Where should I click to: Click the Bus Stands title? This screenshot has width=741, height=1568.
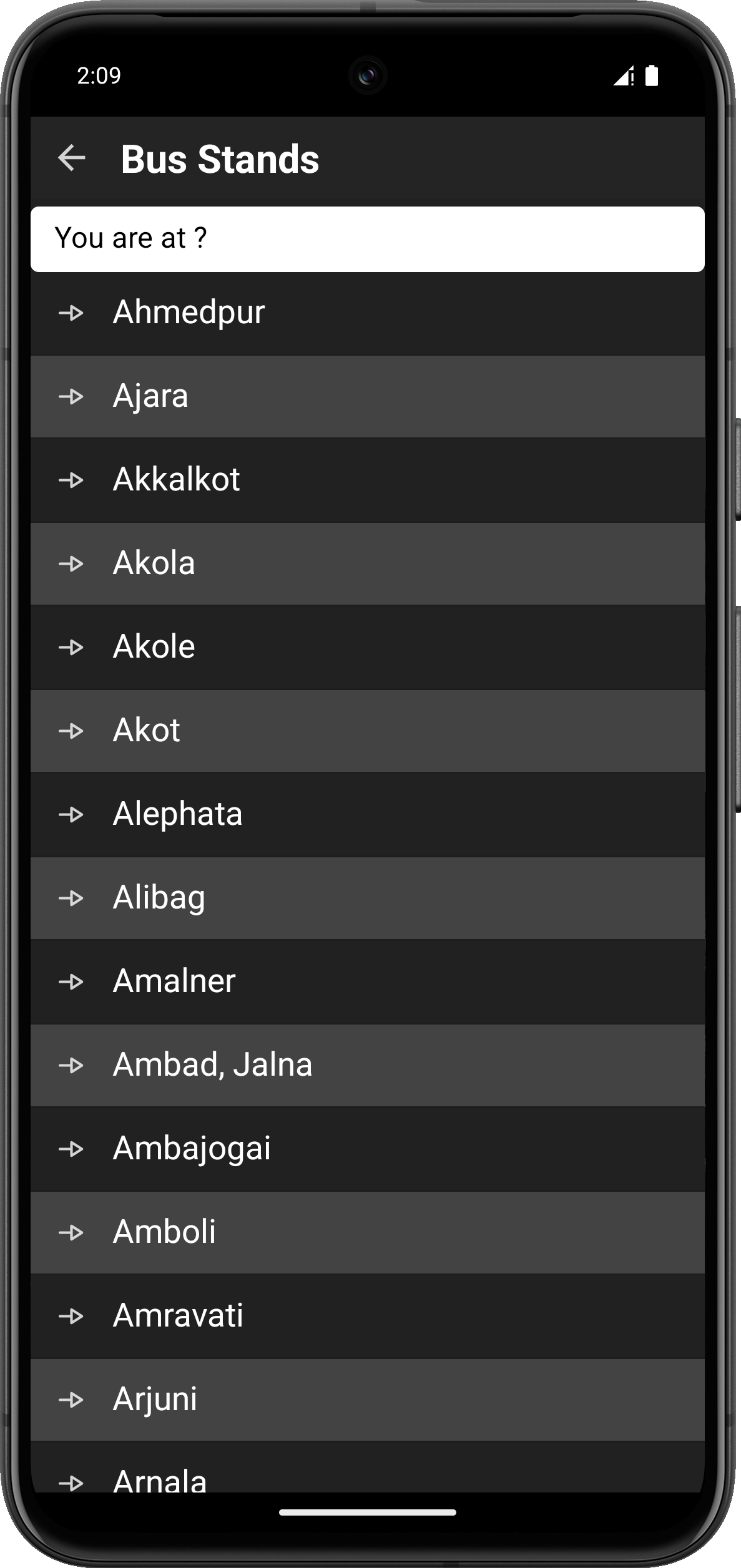point(220,159)
